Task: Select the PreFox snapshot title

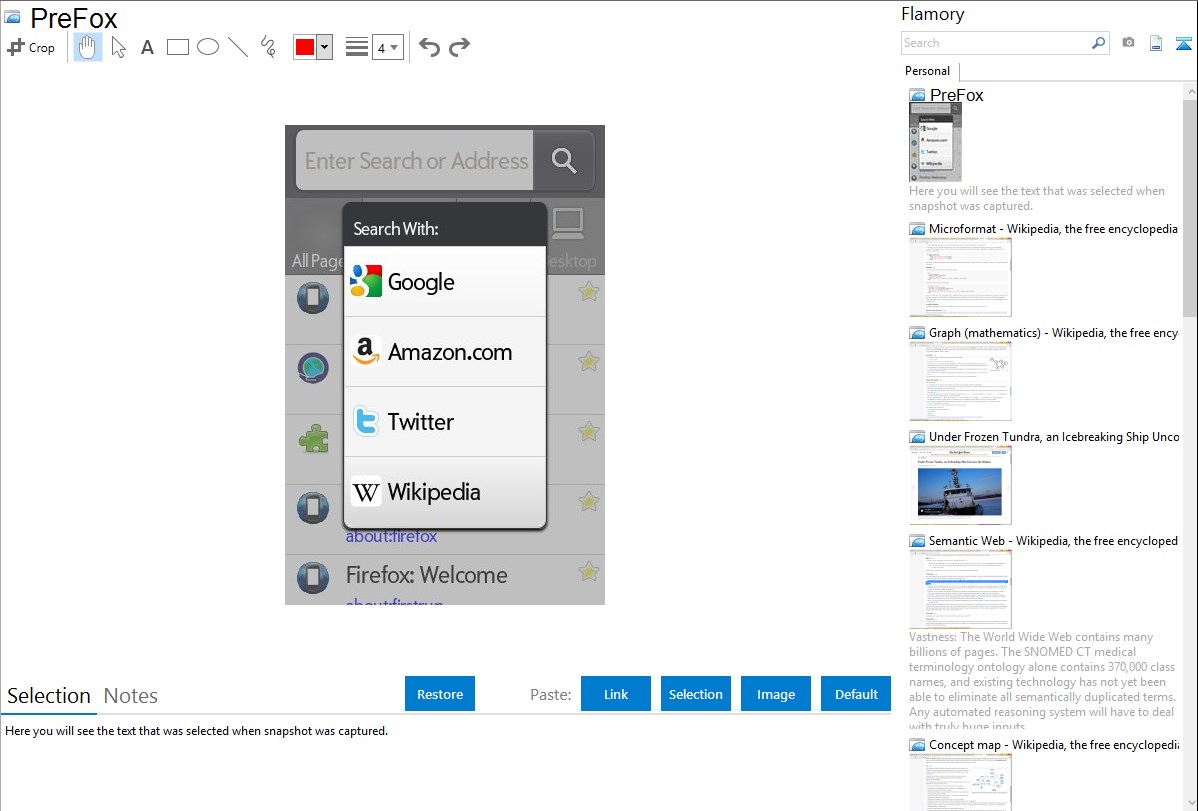Action: tap(957, 95)
